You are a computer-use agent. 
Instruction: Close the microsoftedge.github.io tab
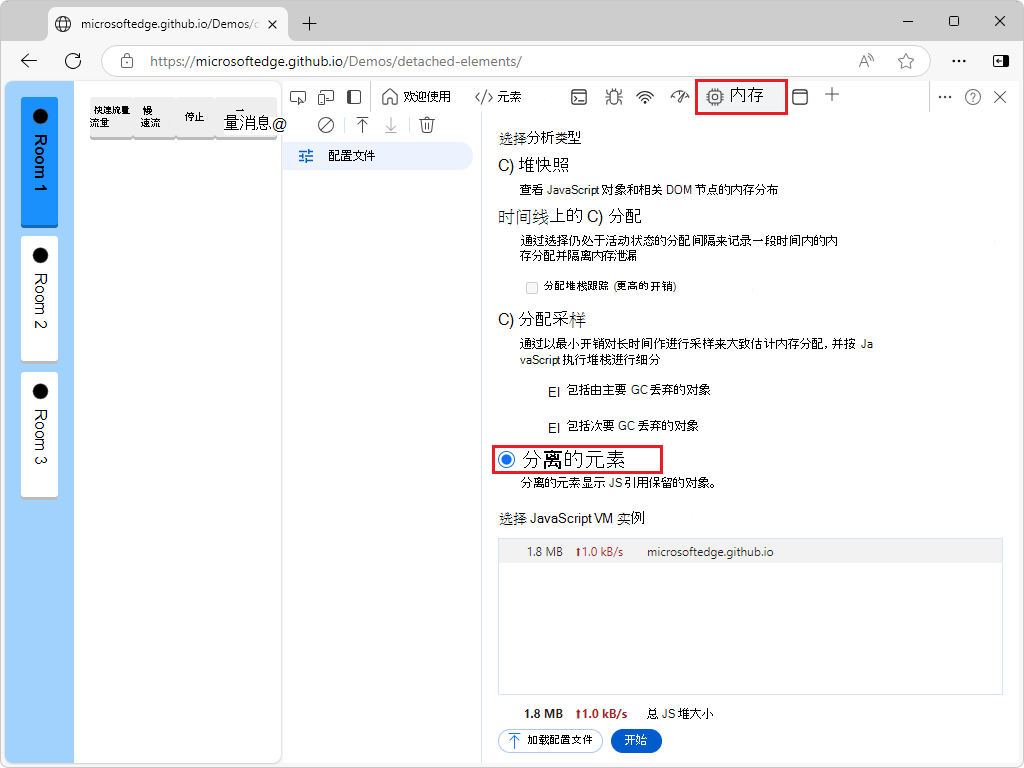pos(272,24)
